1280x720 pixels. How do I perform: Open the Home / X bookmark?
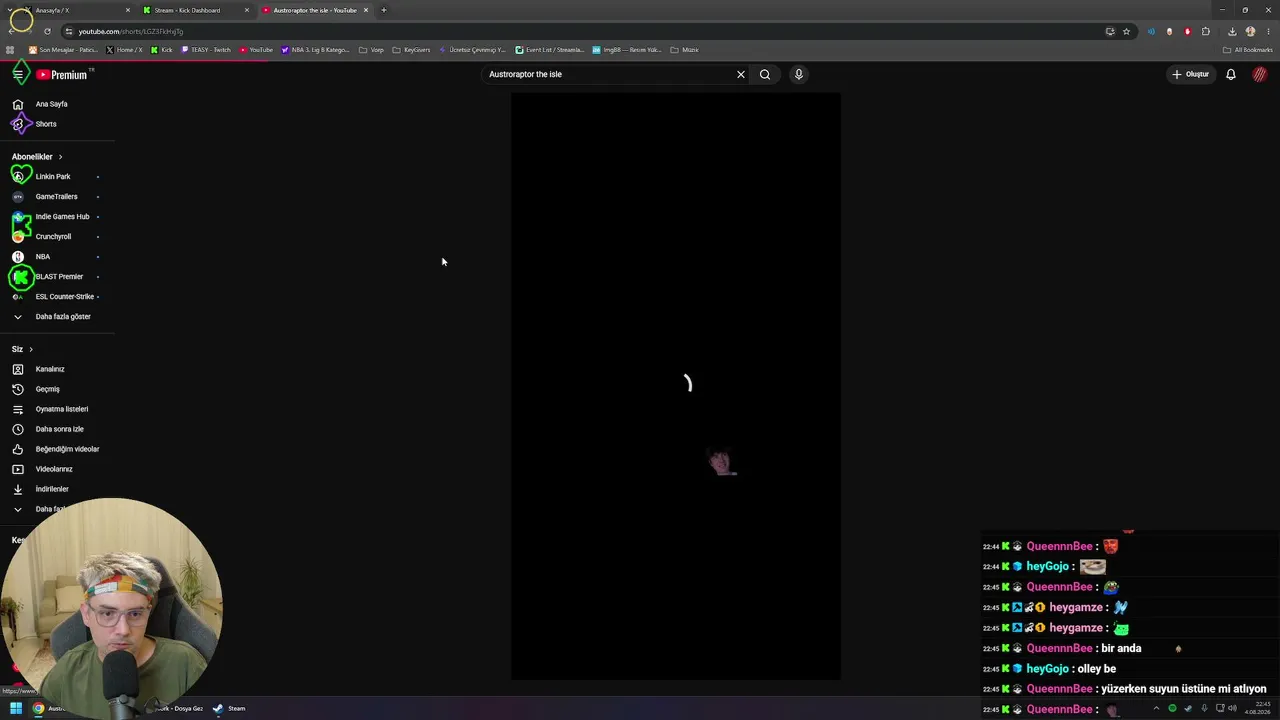point(124,50)
